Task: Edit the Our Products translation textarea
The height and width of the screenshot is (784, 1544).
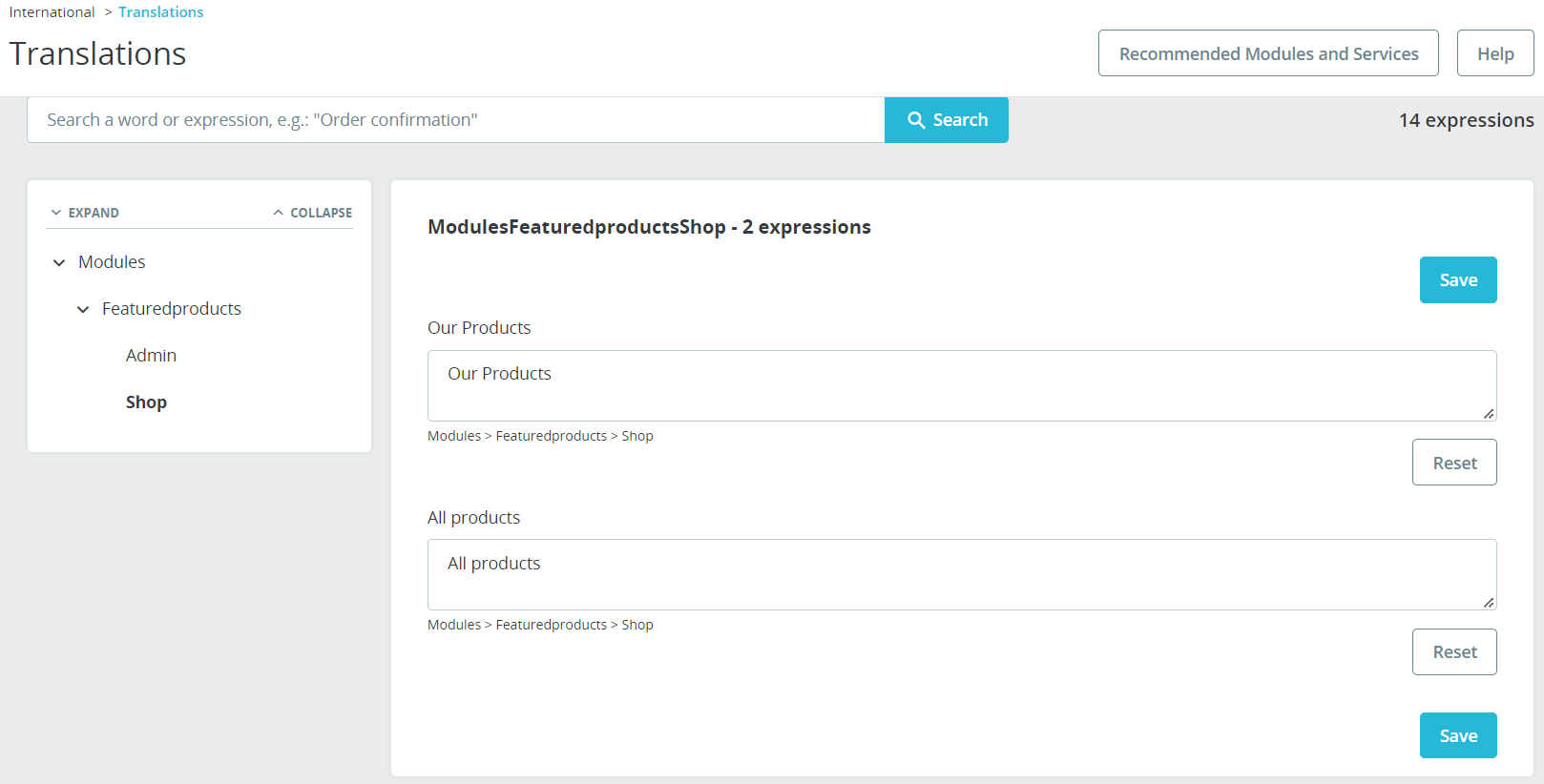Action: point(962,385)
